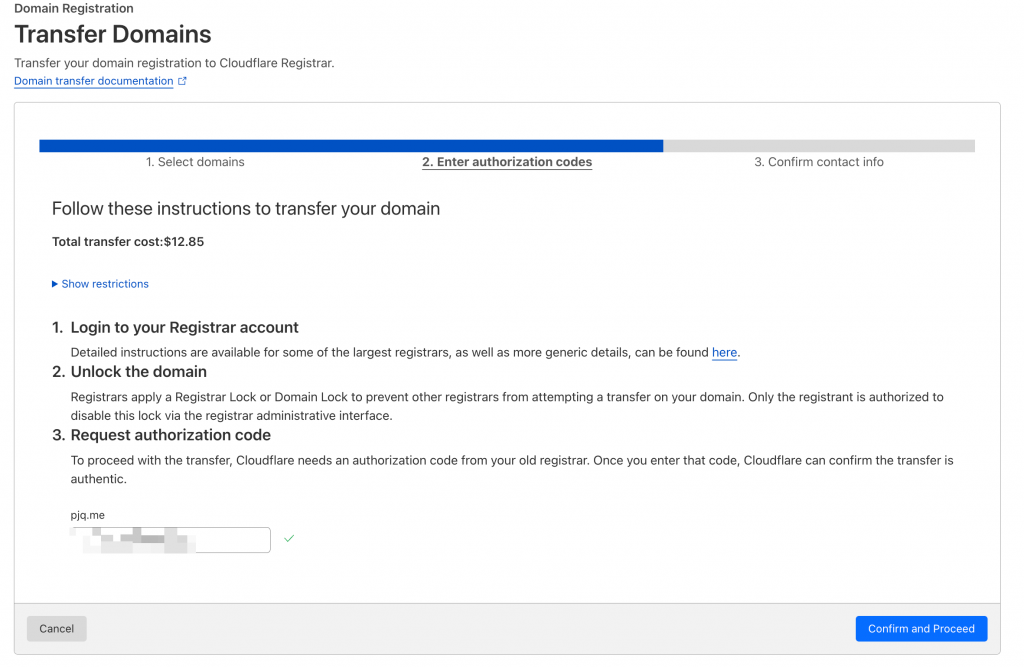Click the 'Login to your Registrar account' heading
This screenshot has height=668, width=1024.
click(184, 327)
